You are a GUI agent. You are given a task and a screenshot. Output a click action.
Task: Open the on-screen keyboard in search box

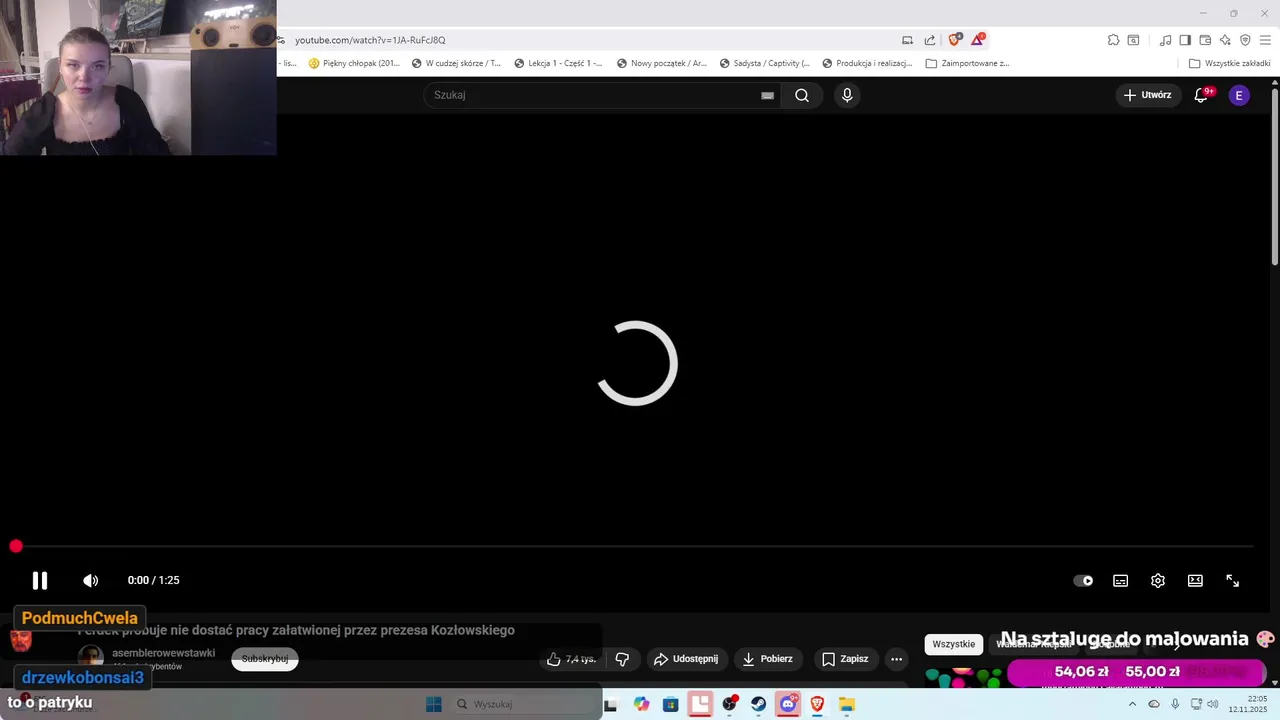pyautogui.click(x=767, y=96)
